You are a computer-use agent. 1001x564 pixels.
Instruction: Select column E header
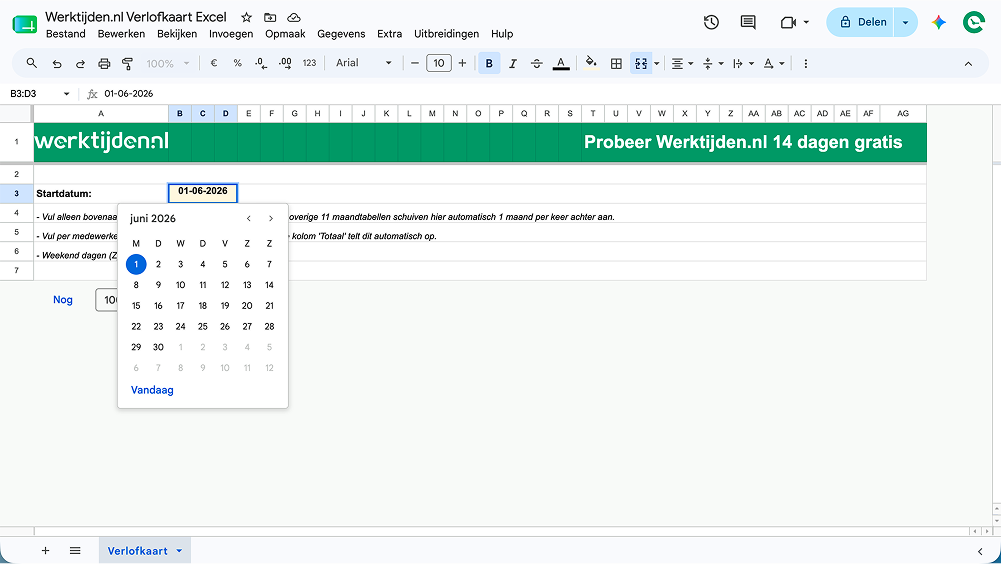tap(248, 113)
